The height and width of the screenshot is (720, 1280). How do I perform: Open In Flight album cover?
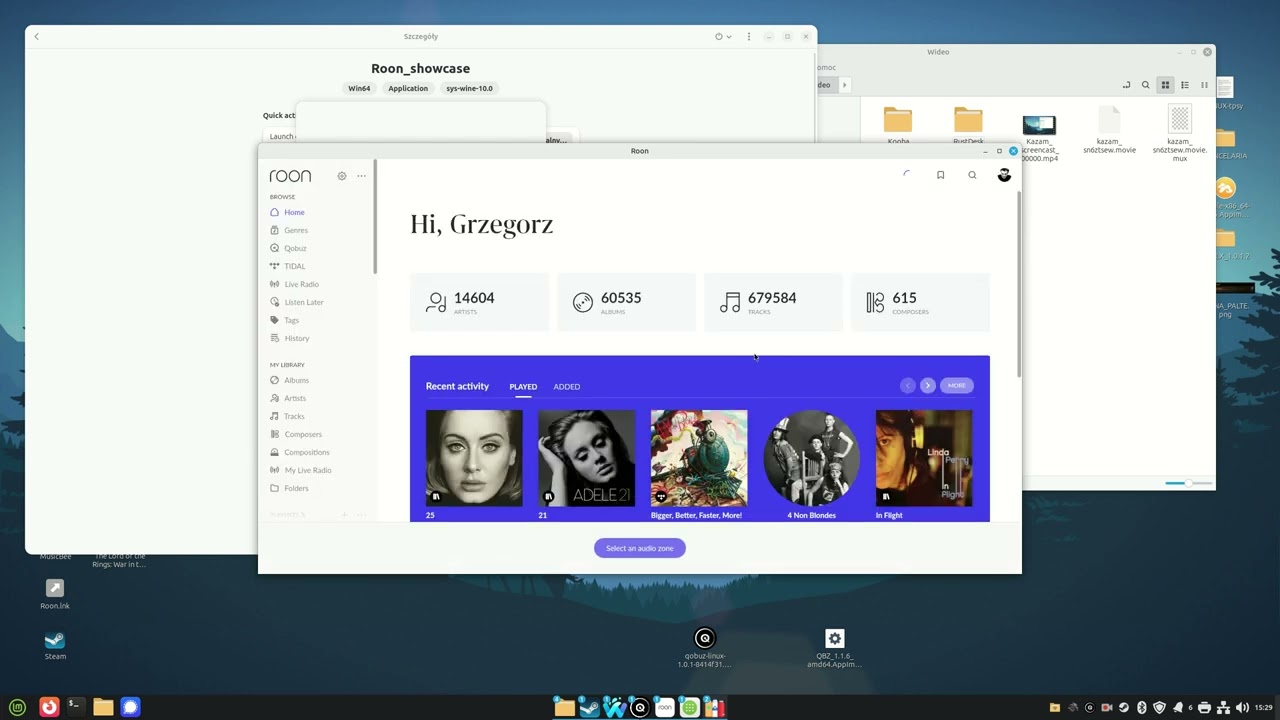[924, 458]
